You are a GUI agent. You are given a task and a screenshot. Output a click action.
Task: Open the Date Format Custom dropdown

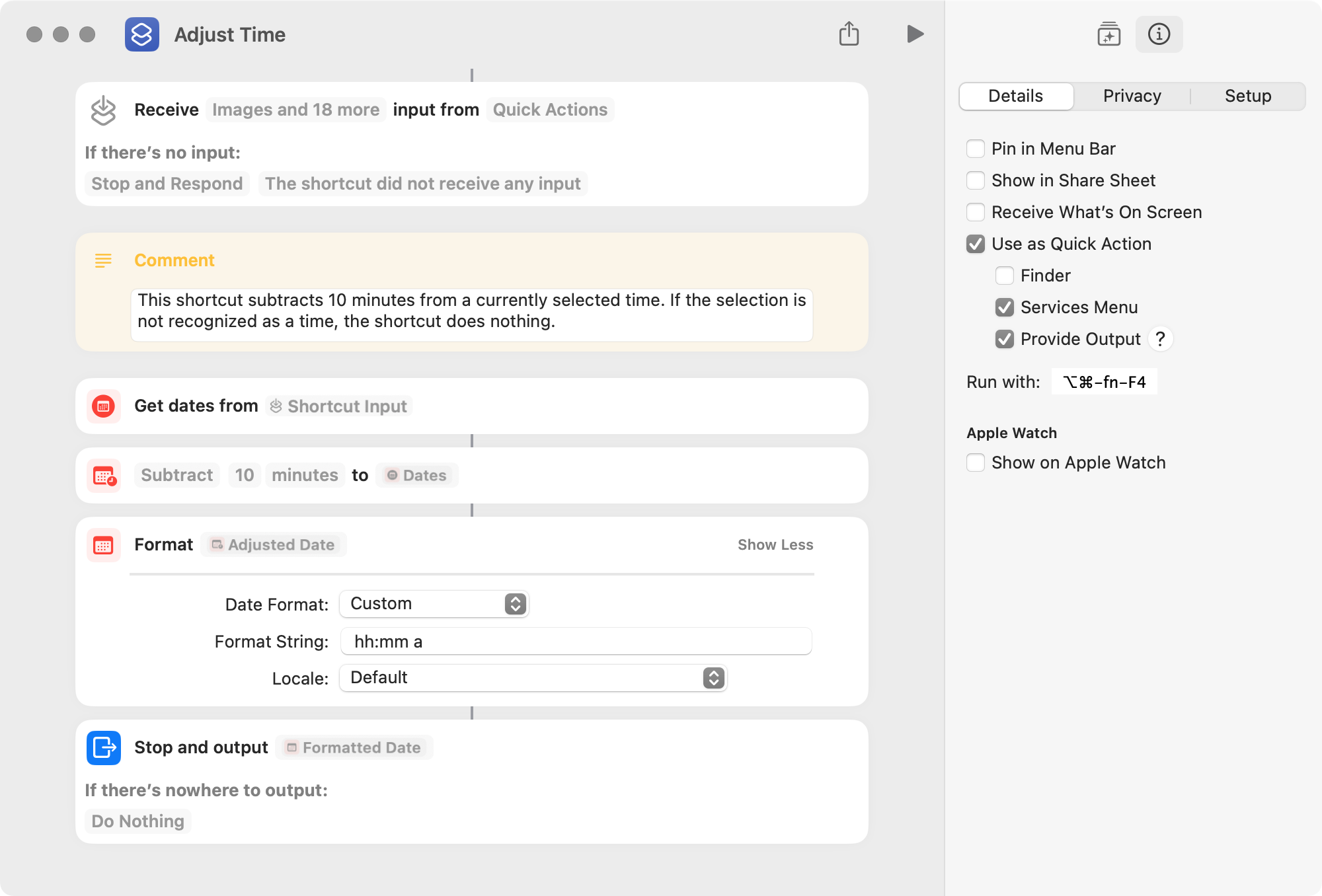[434, 604]
